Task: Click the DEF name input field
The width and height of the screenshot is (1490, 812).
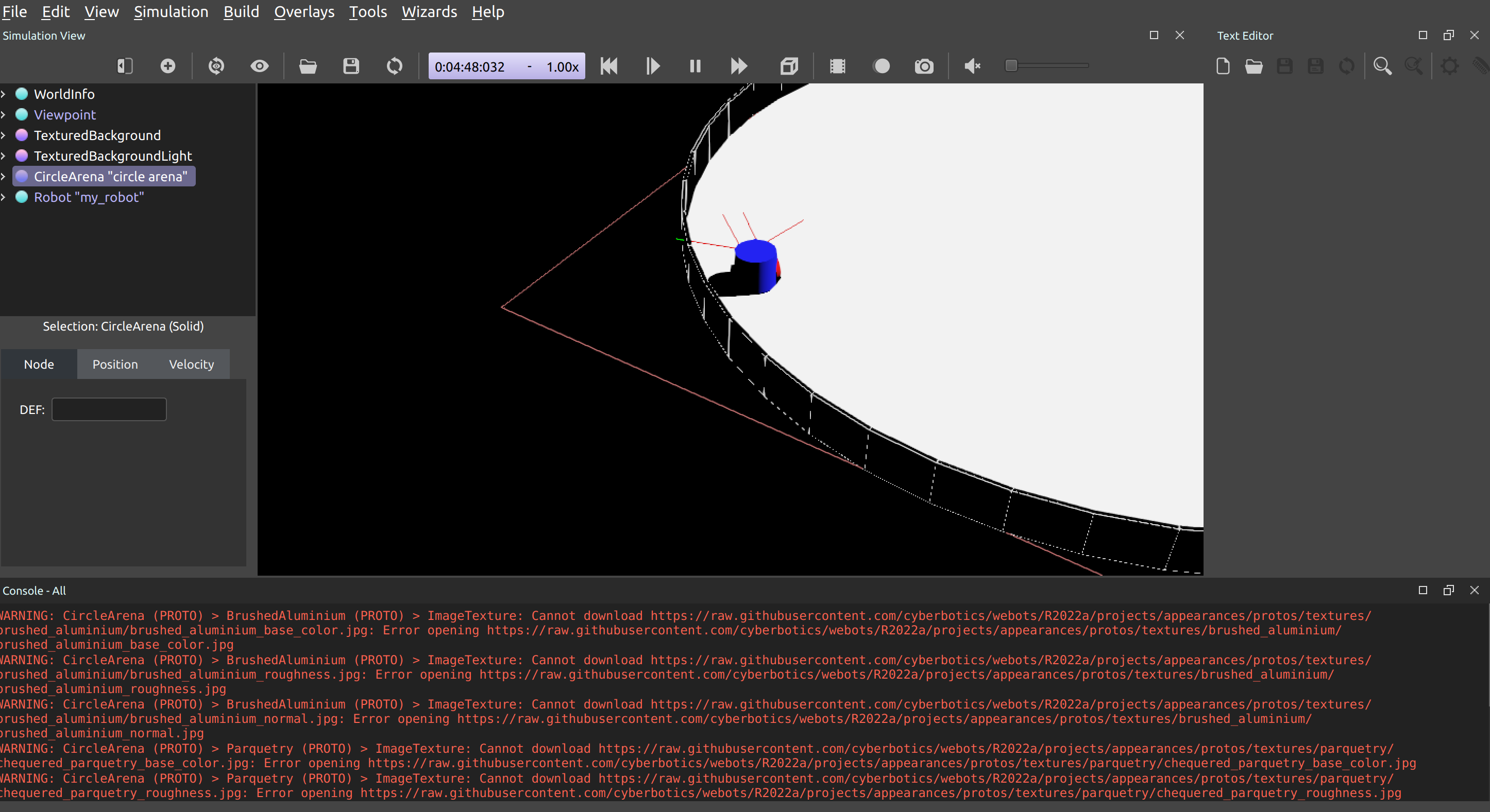Action: tap(109, 409)
